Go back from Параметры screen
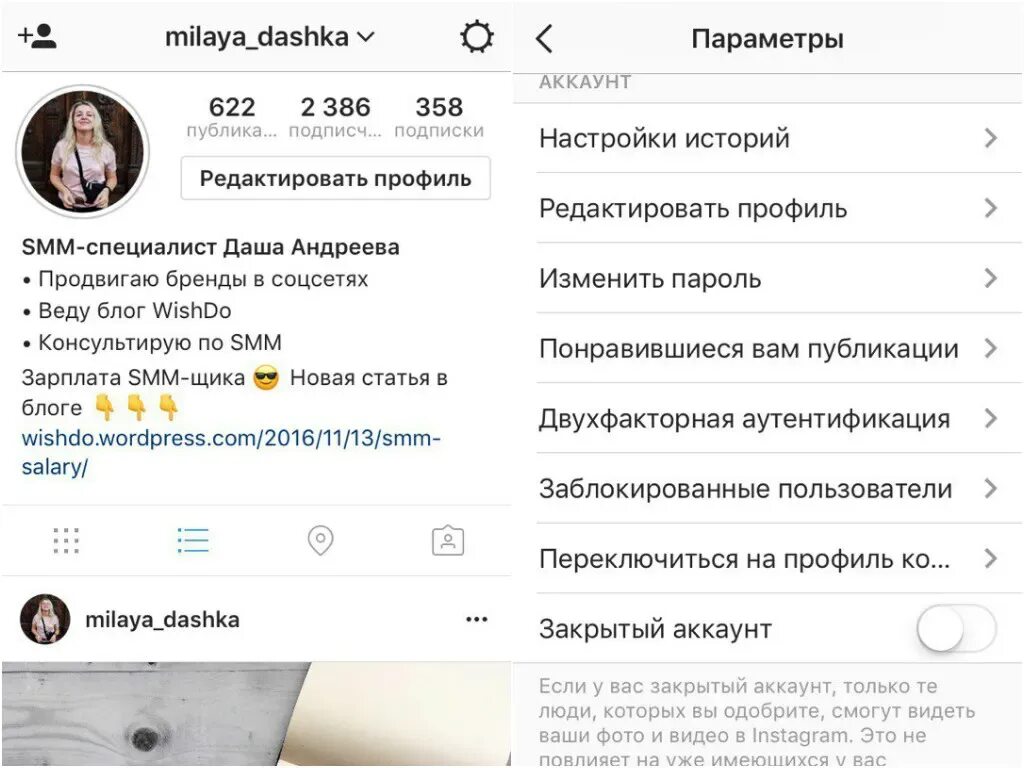1024x768 pixels. [x=545, y=39]
